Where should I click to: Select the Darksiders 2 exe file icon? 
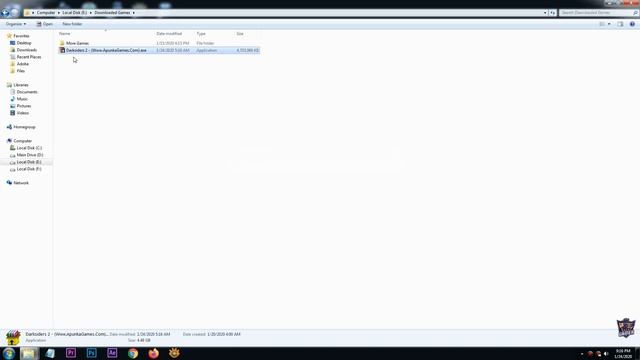pyautogui.click(x=62, y=50)
